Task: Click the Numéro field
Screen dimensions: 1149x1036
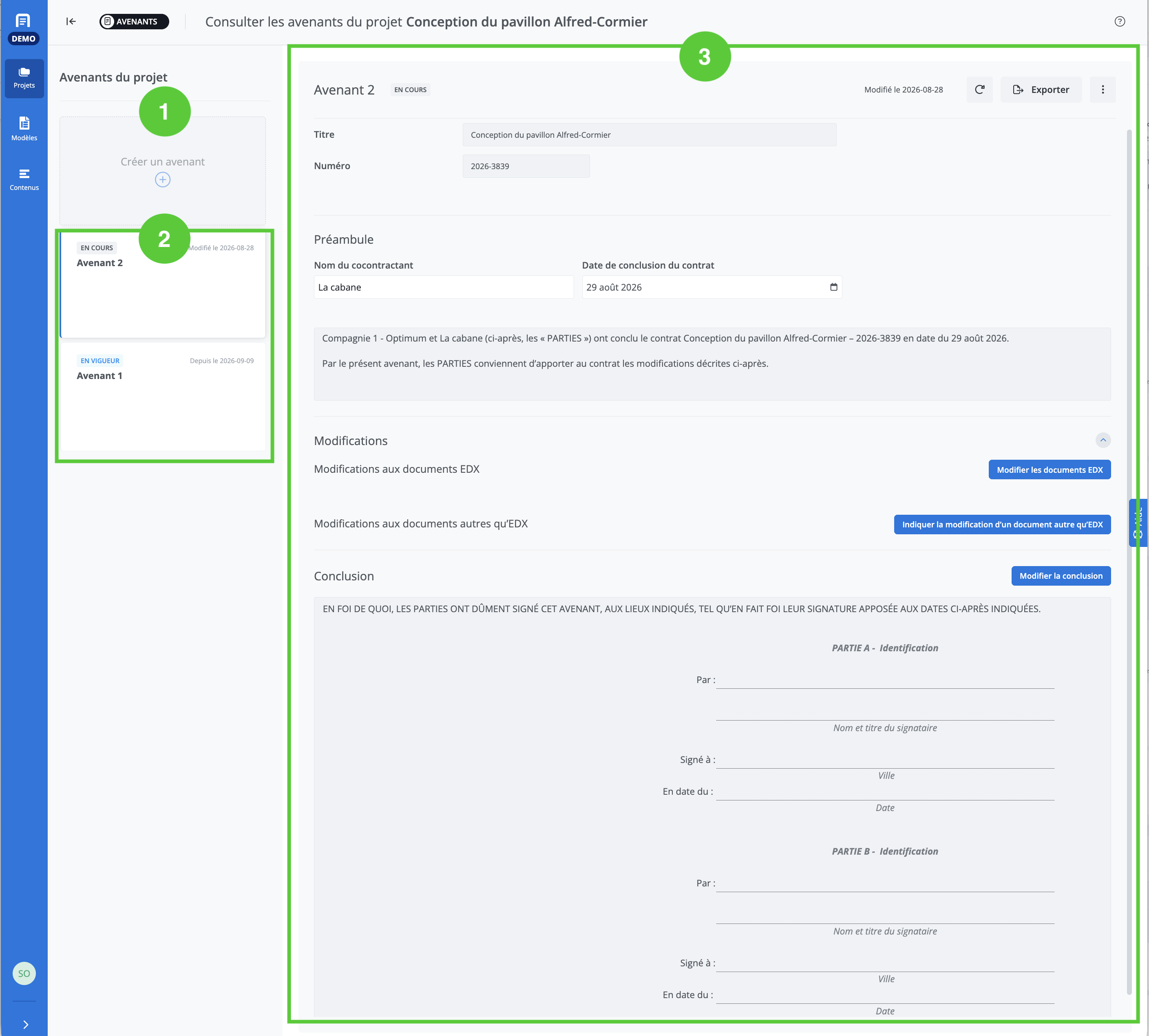Action: tap(526, 166)
